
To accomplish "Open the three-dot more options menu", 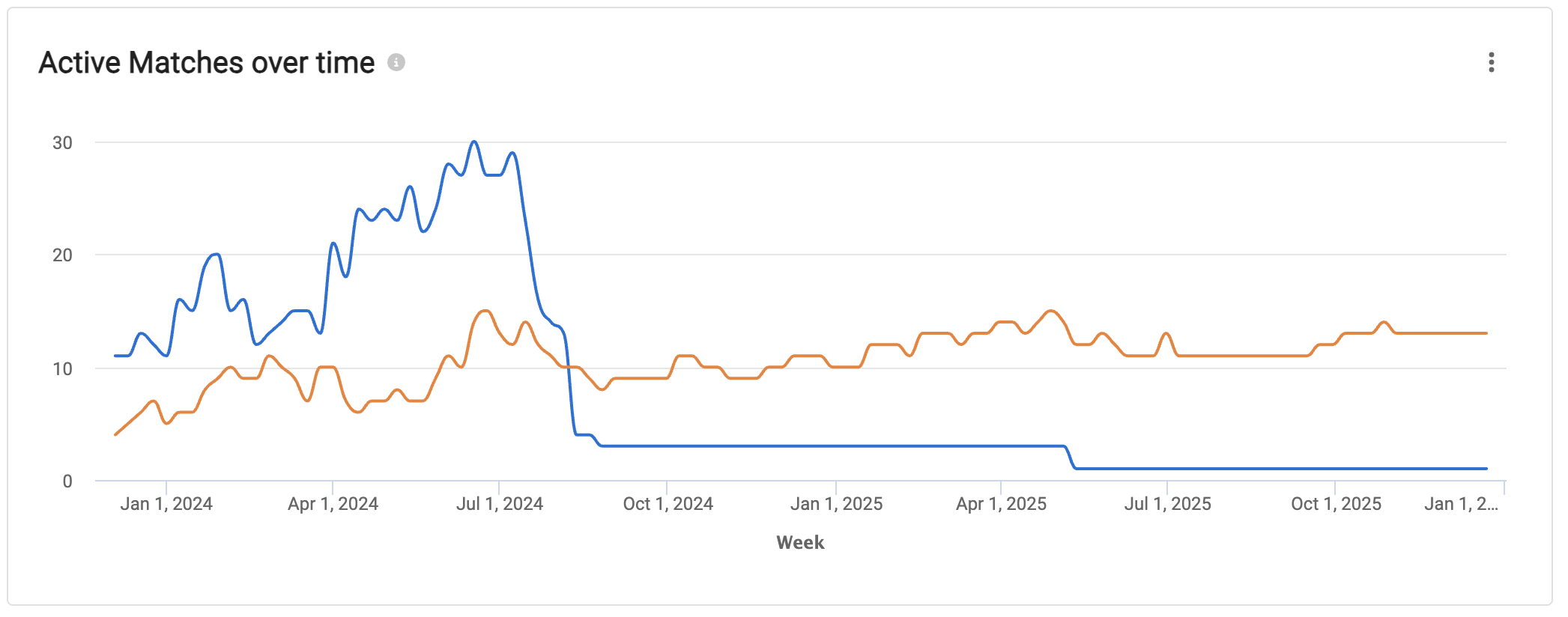I will pyautogui.click(x=1491, y=63).
